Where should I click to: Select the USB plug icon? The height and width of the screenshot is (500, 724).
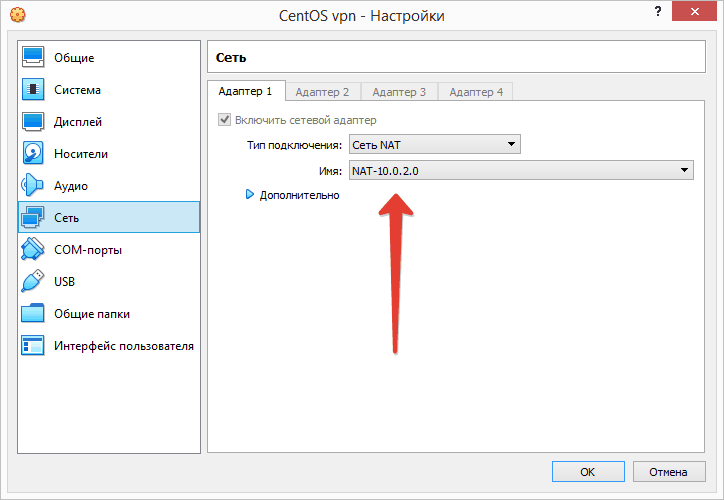tap(34, 282)
